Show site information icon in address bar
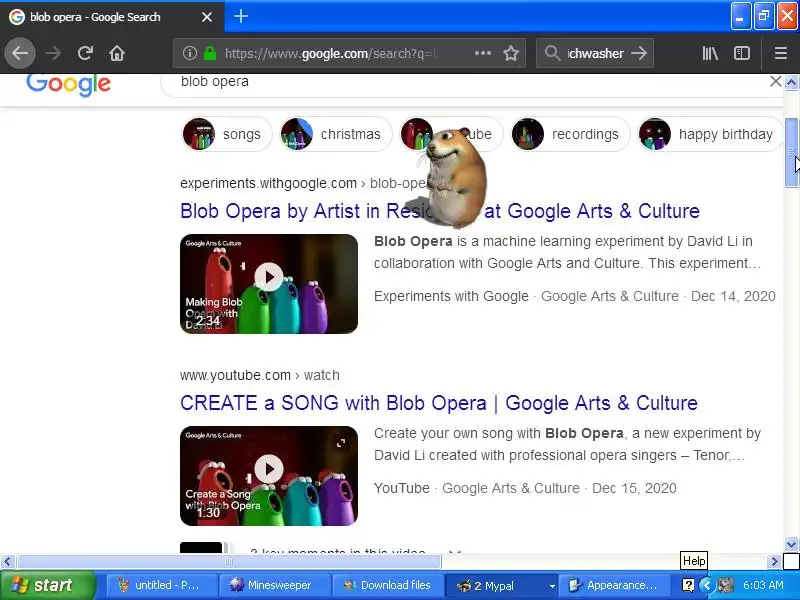The height and width of the screenshot is (600, 800). pyautogui.click(x=190, y=53)
